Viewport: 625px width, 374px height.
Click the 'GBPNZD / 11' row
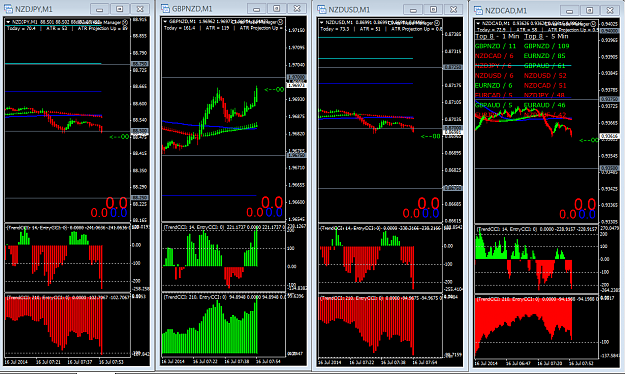[495, 46]
